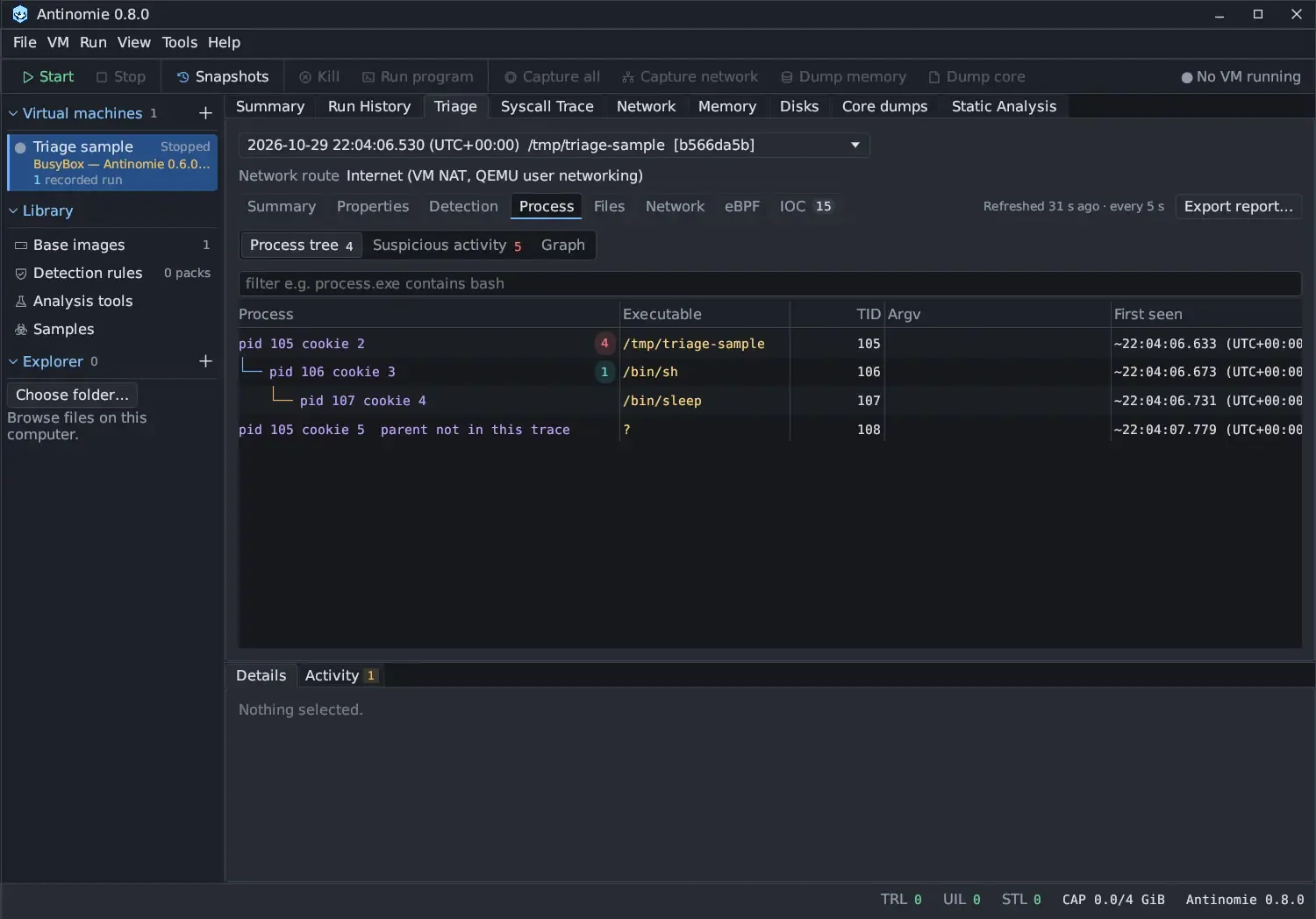Image resolution: width=1316 pixels, height=919 pixels.
Task: Click the plus icon beside Explorer
Action: tap(205, 361)
